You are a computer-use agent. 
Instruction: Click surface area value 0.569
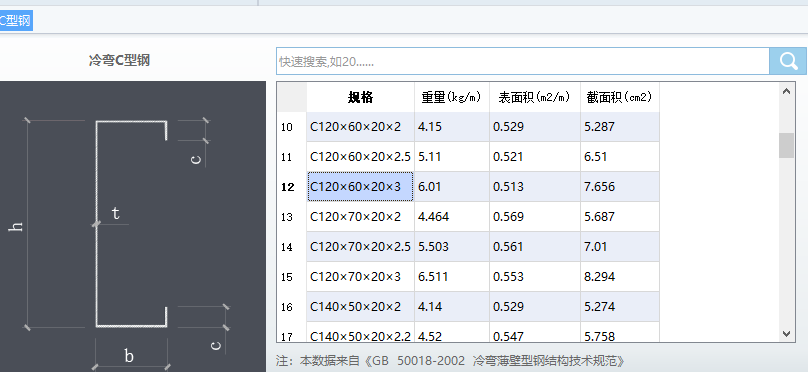click(x=535, y=216)
